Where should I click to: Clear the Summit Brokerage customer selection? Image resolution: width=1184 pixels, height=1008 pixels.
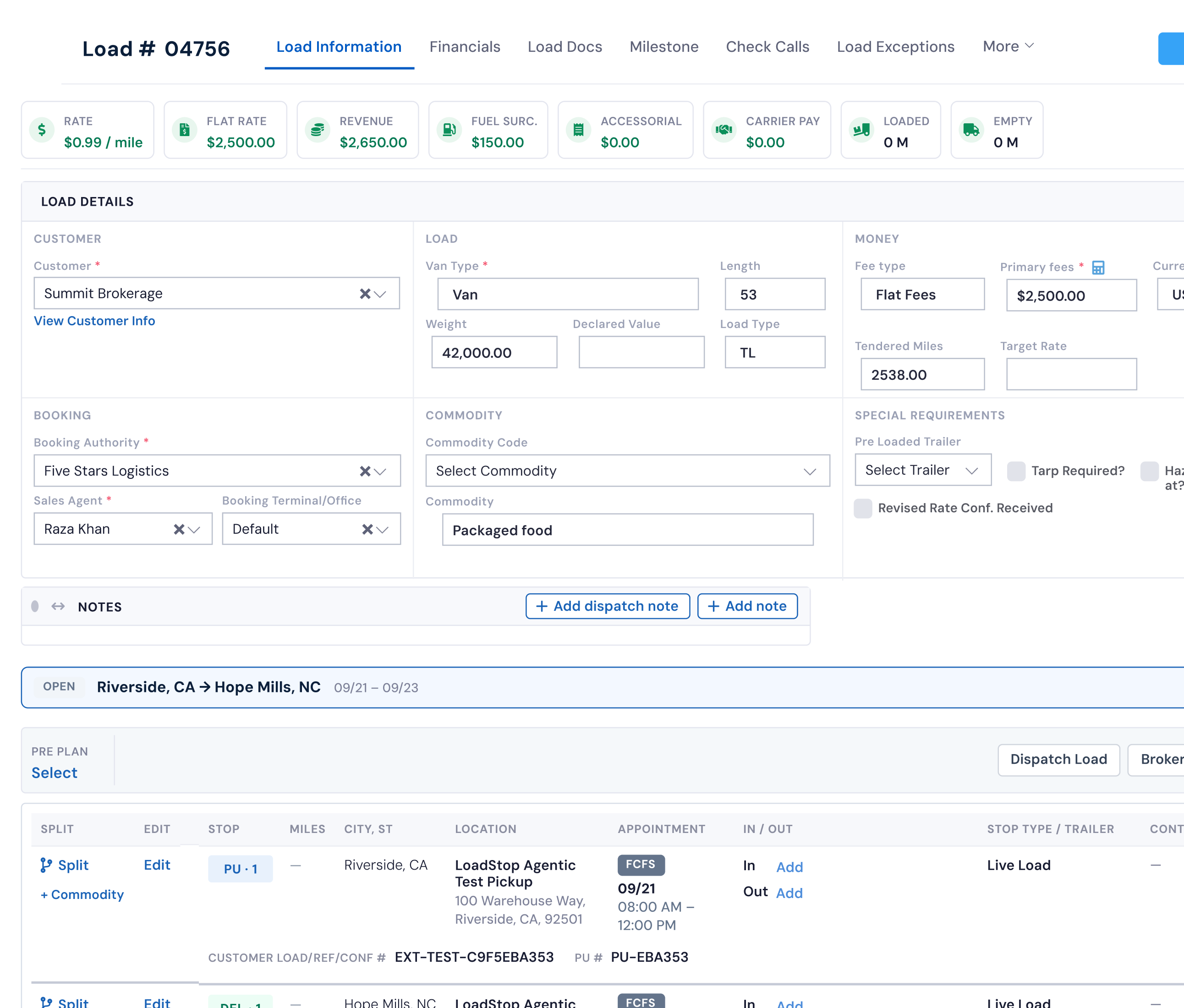[365, 294]
